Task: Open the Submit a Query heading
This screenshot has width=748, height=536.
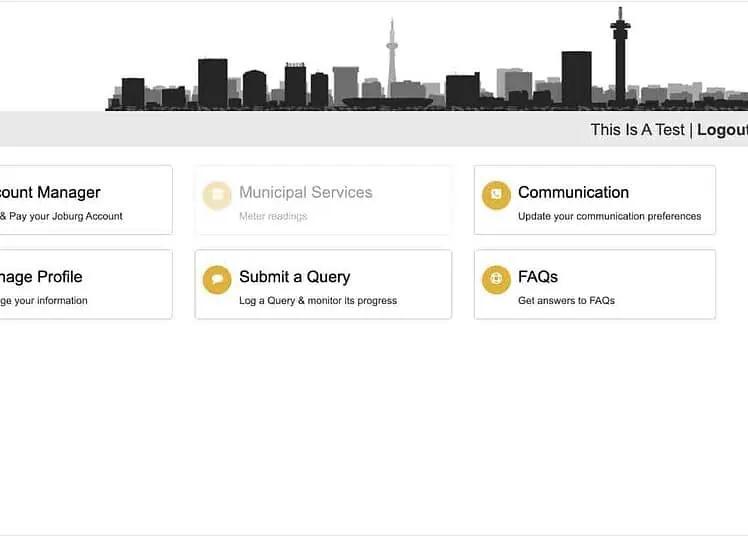Action: coord(294,277)
